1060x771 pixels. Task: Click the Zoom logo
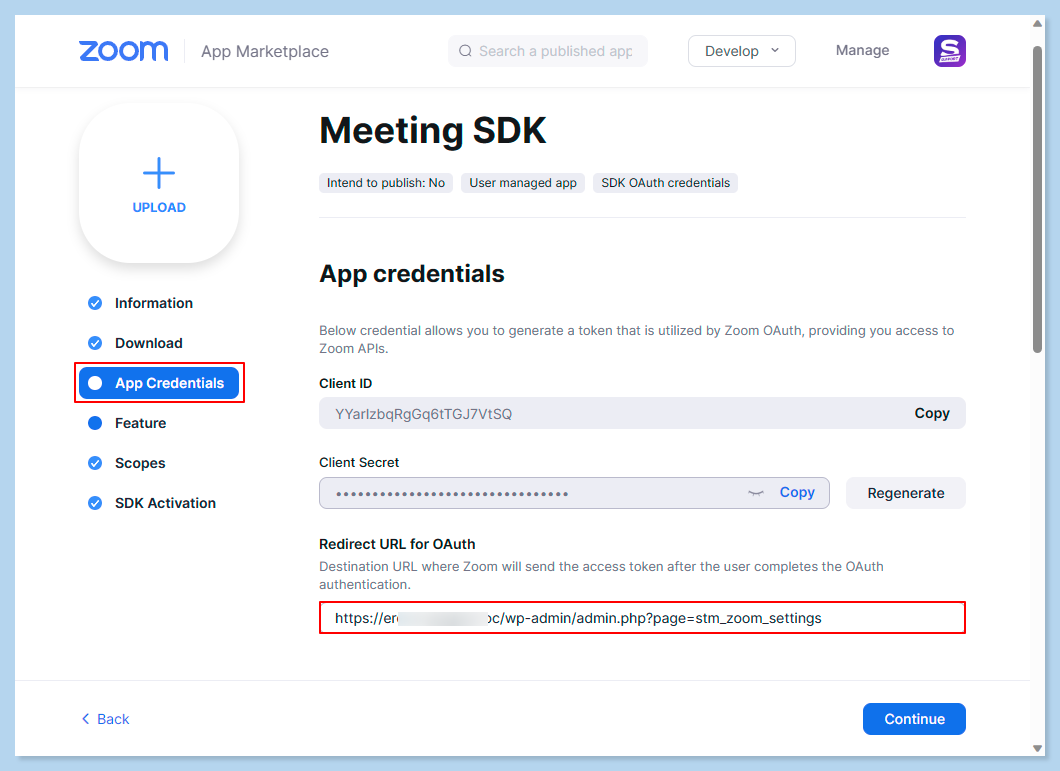123,51
